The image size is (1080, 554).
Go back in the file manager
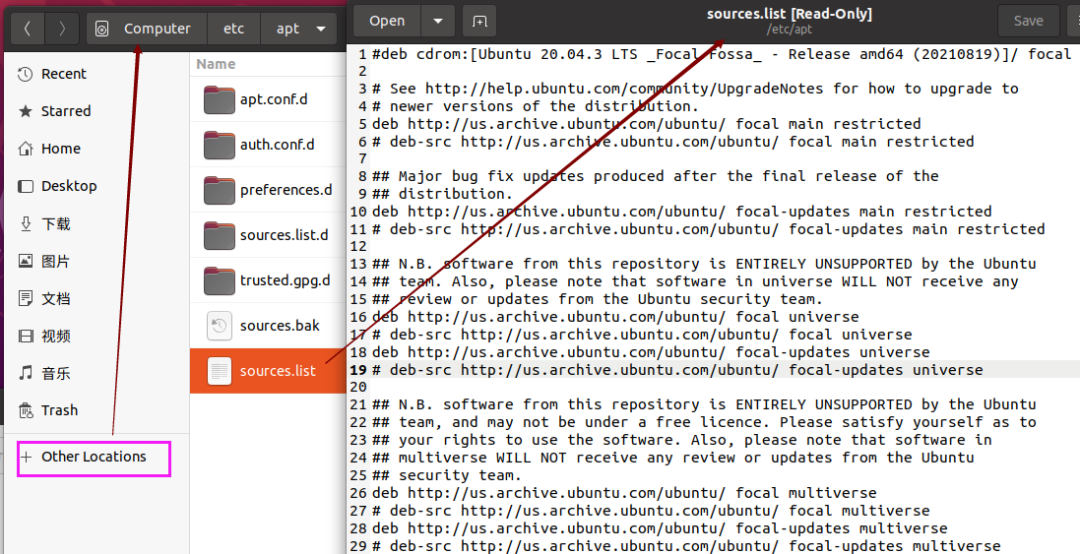pos(28,28)
